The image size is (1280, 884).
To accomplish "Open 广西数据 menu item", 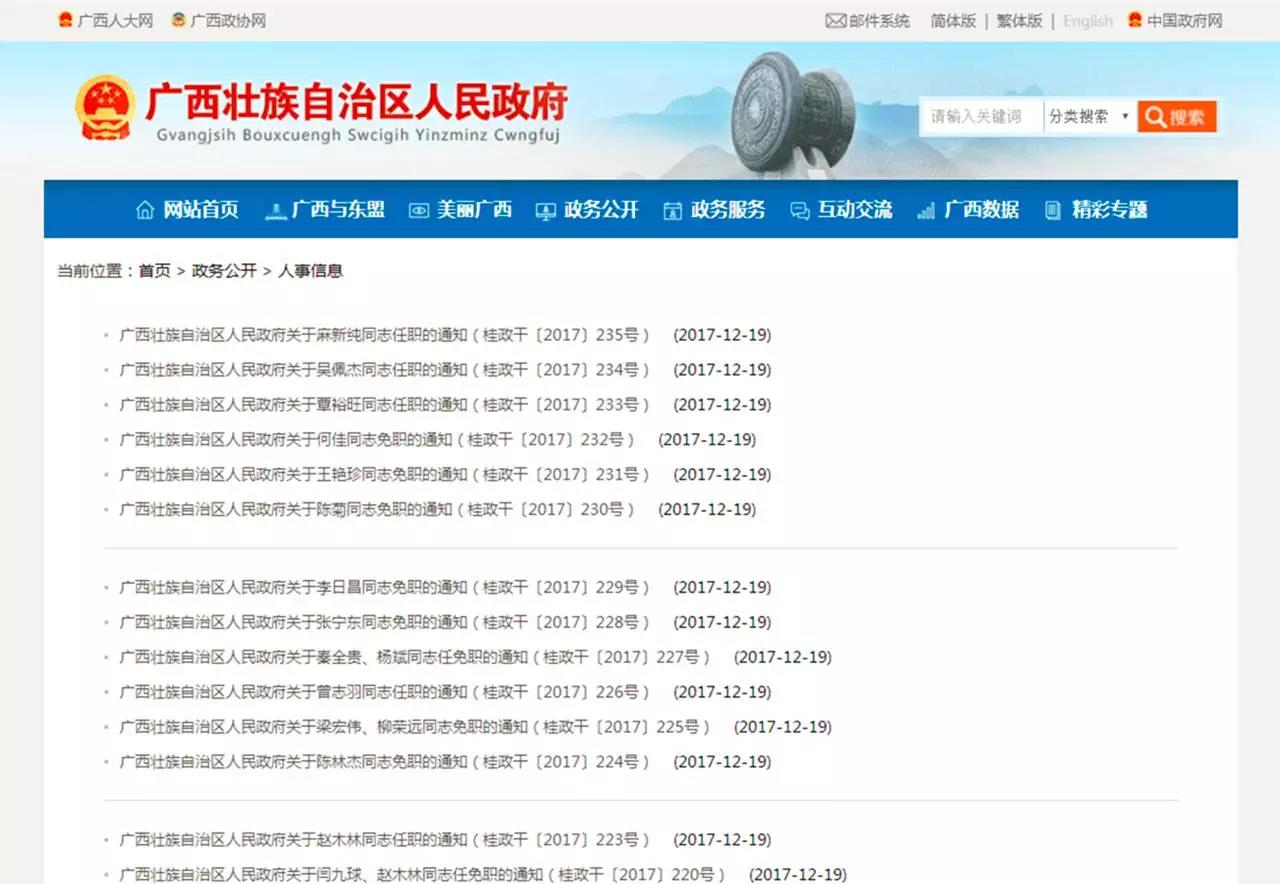I will click(982, 210).
